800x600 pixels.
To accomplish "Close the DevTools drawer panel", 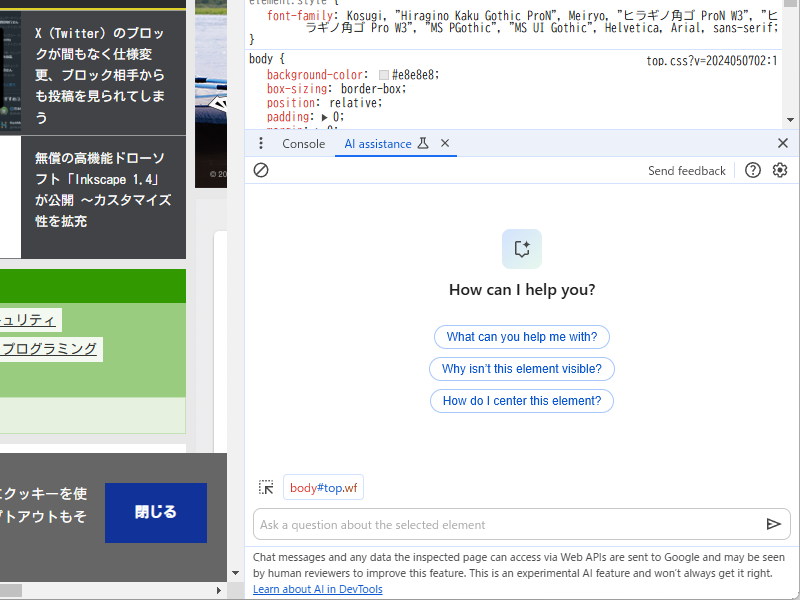I will pos(783,143).
